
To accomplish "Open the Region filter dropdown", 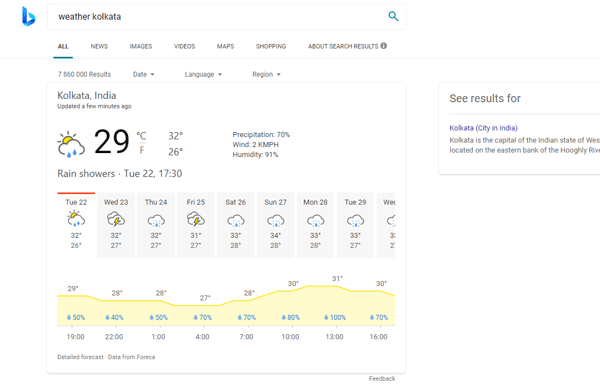I will click(266, 74).
